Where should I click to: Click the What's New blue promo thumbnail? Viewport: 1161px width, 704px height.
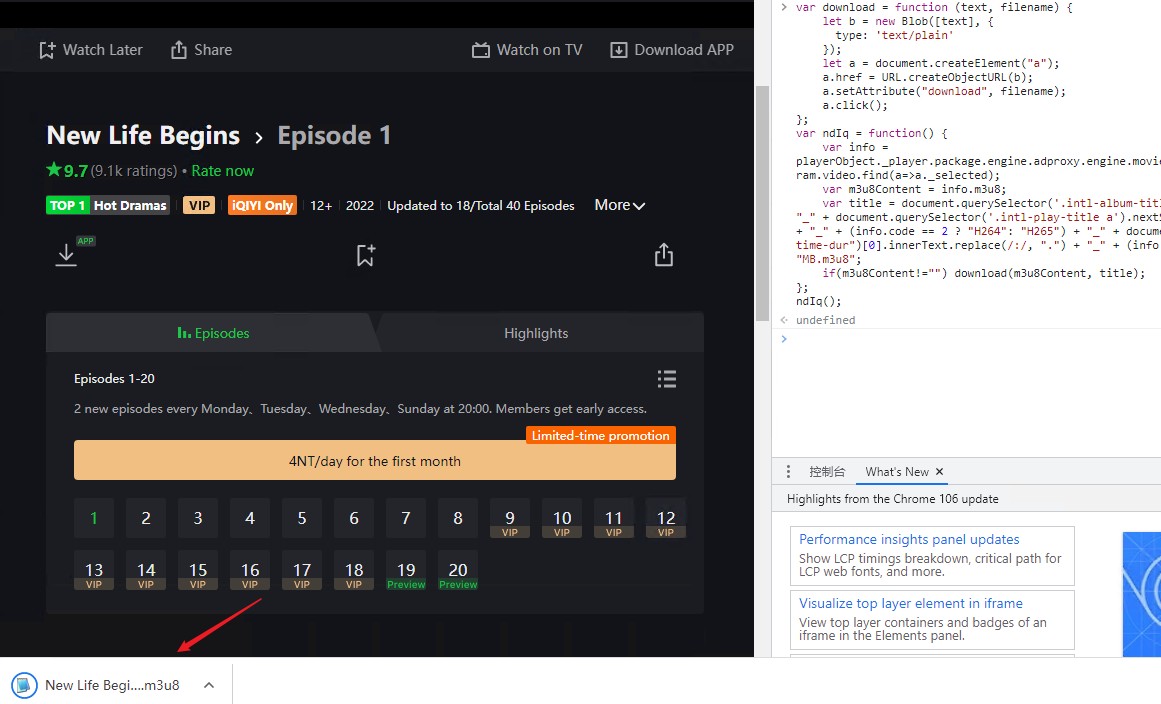coord(1141,594)
